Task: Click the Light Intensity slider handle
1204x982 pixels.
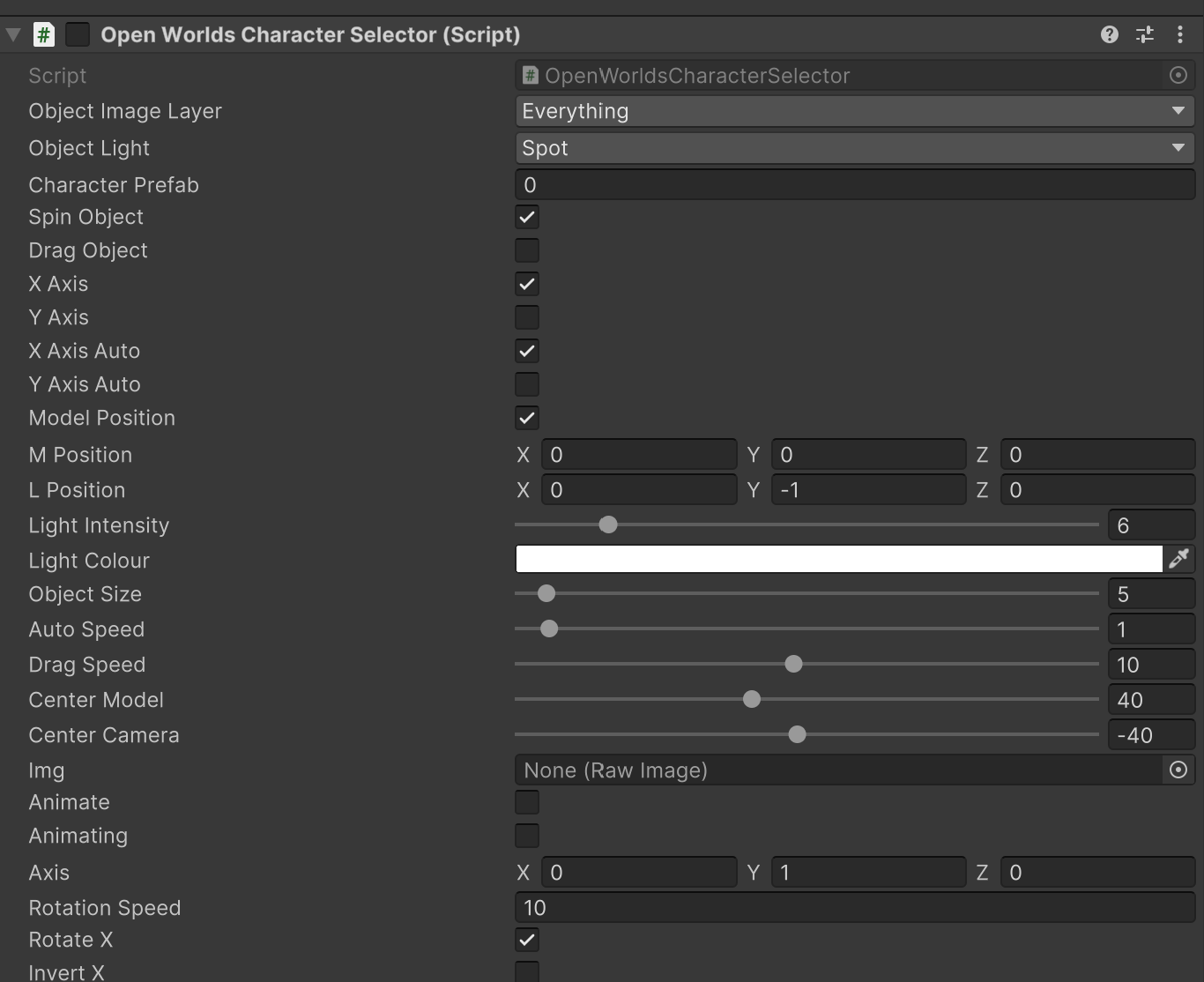Action: point(608,525)
